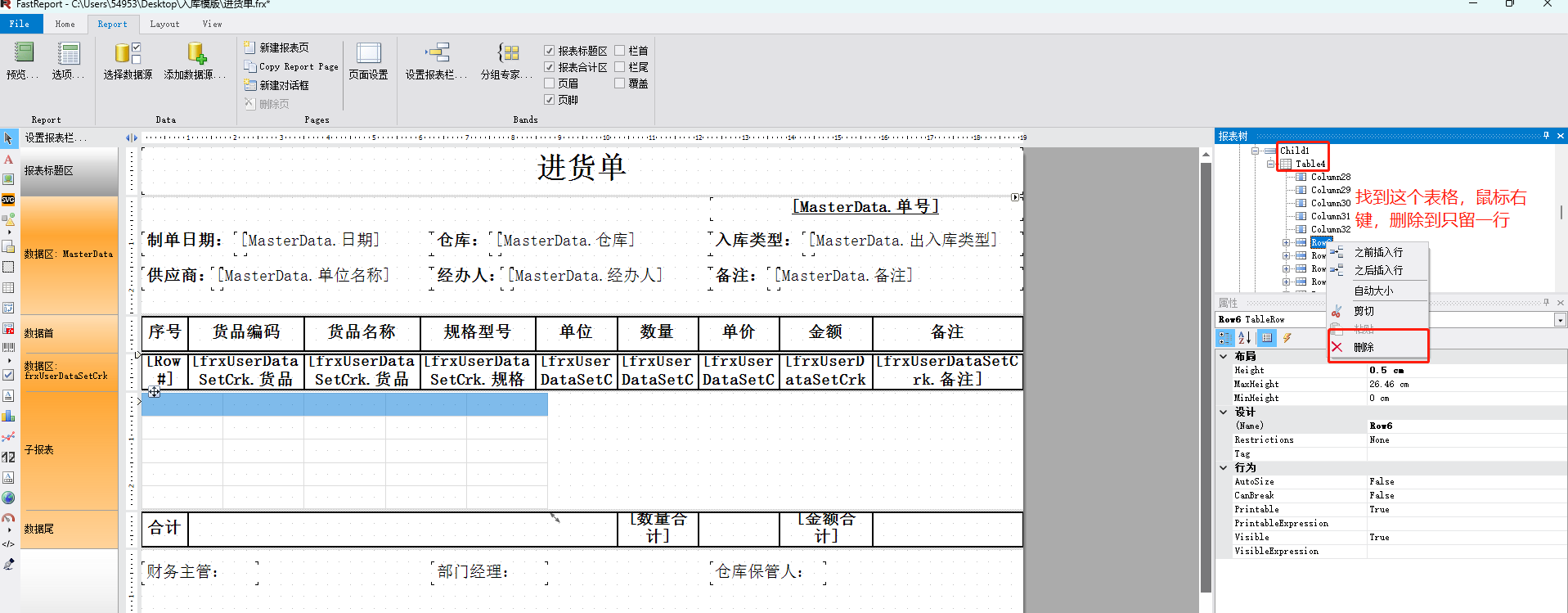The image size is (1568, 613).
Task: Enable the 页眉 checkbox
Action: click(x=550, y=83)
